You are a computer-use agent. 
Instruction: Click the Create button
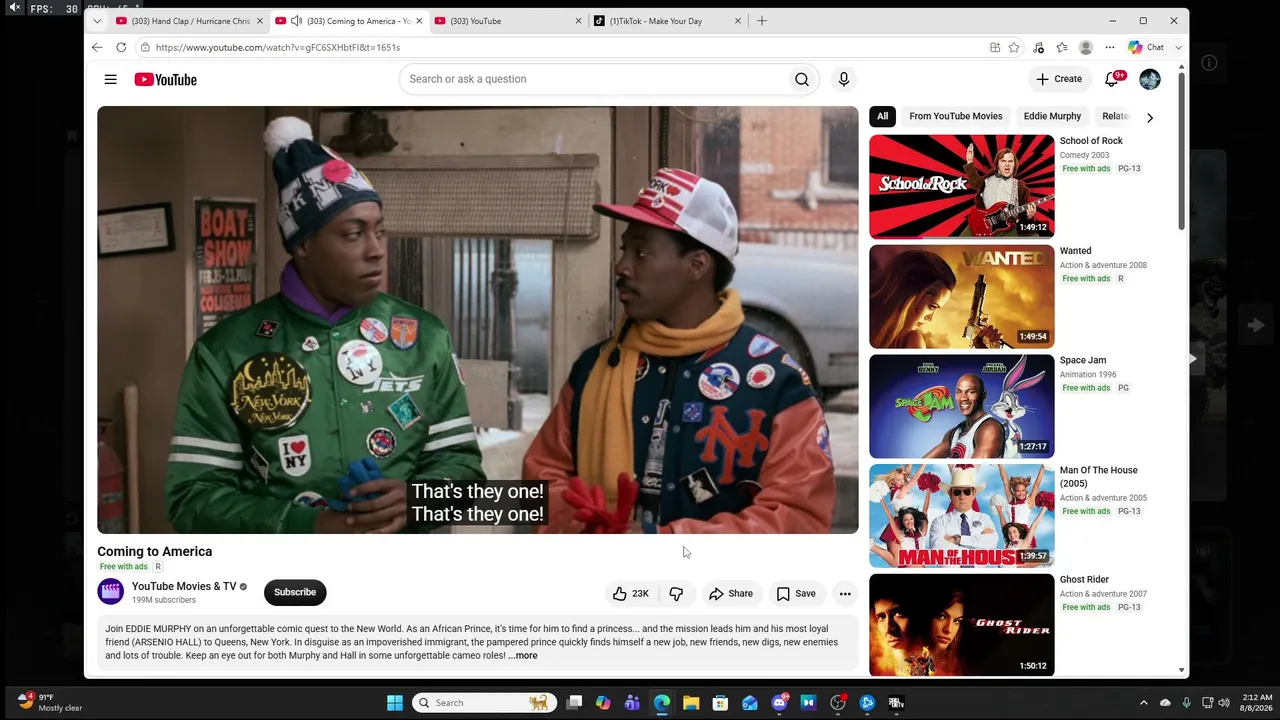coord(1059,79)
